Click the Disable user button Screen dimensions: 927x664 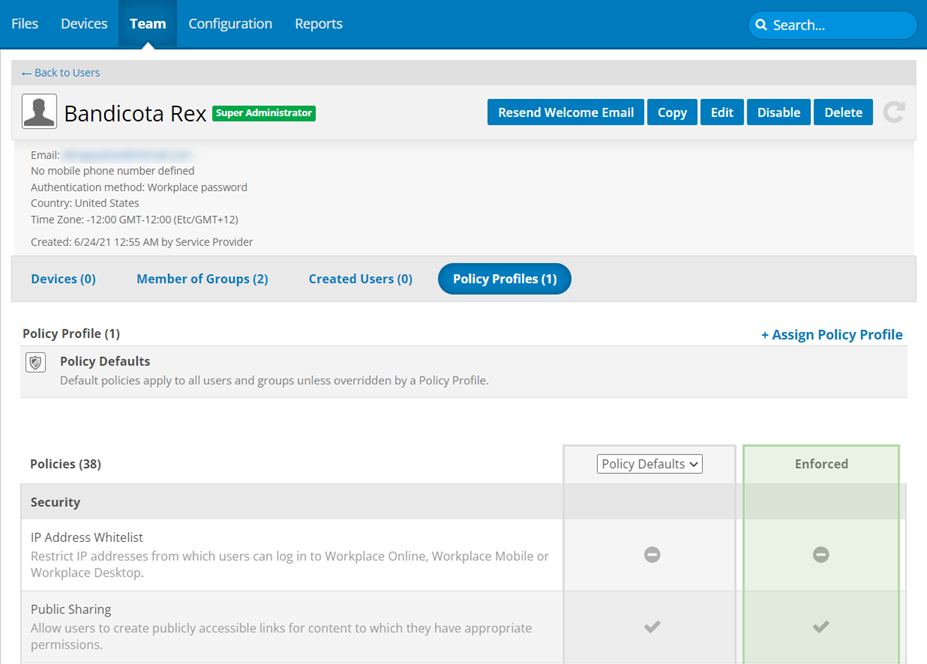click(x=778, y=112)
